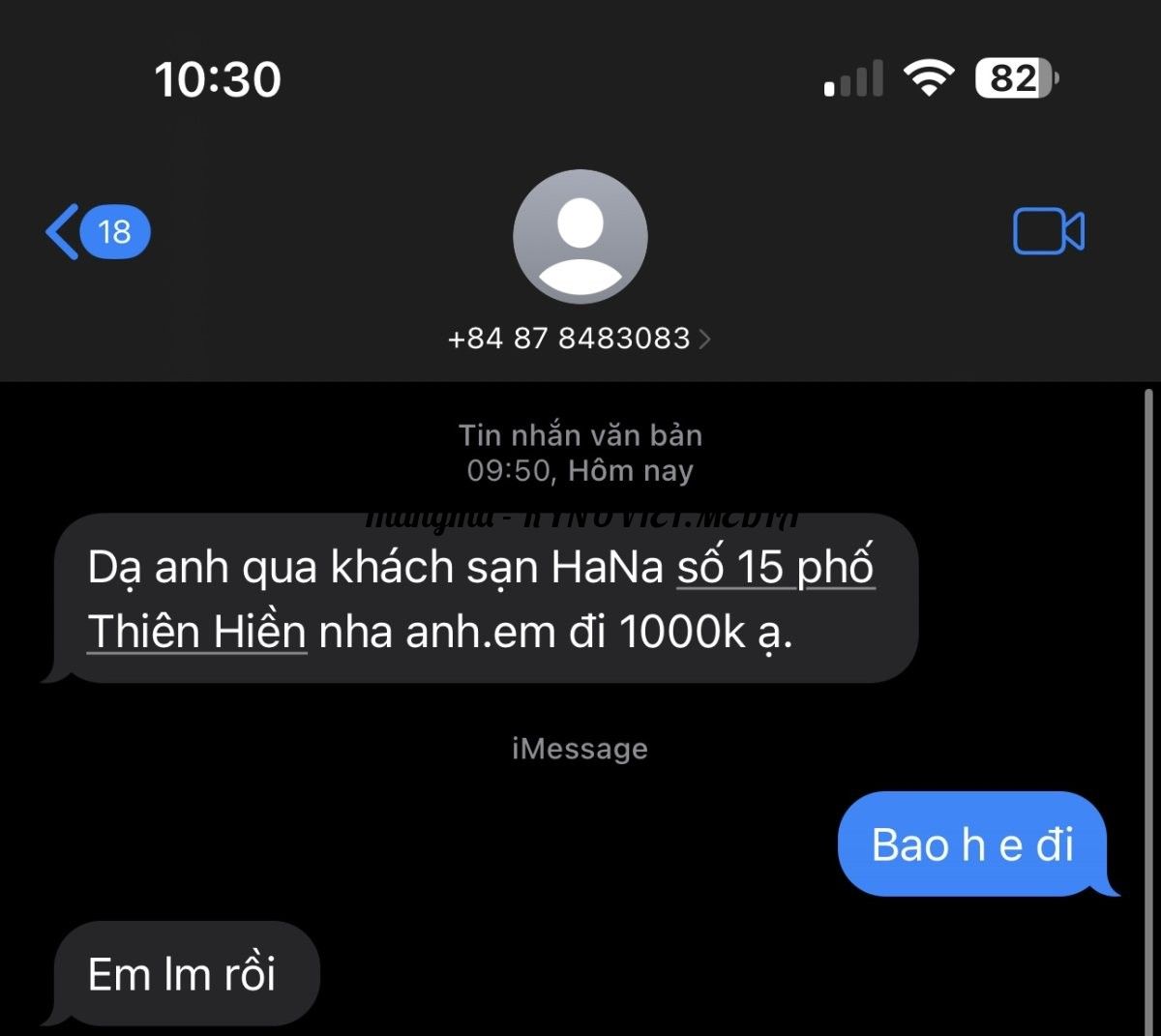Select the "Em lm rồi" message
Screen dimensions: 1161x1036
click(183, 974)
